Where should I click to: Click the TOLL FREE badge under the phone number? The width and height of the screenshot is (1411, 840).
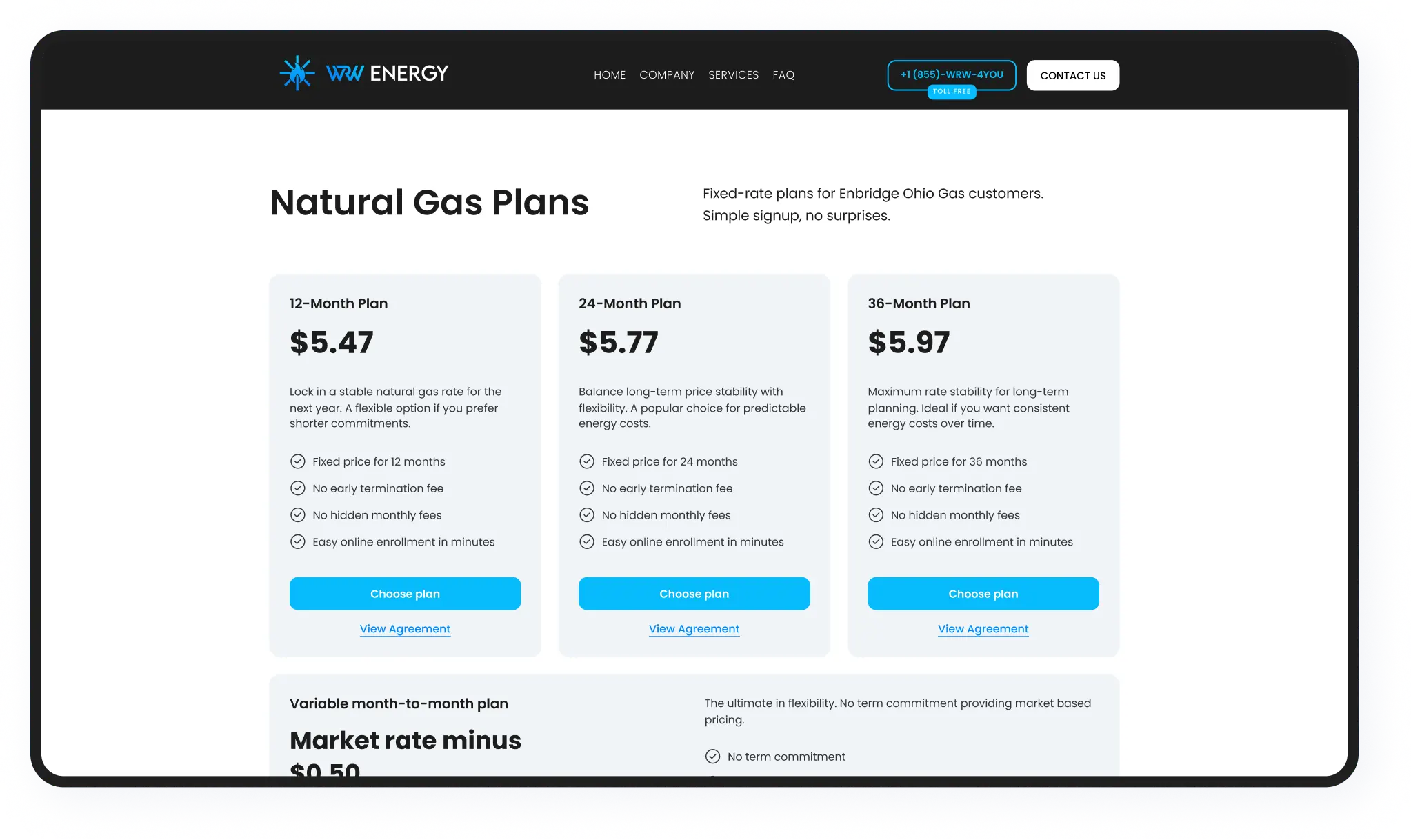pyautogui.click(x=951, y=91)
